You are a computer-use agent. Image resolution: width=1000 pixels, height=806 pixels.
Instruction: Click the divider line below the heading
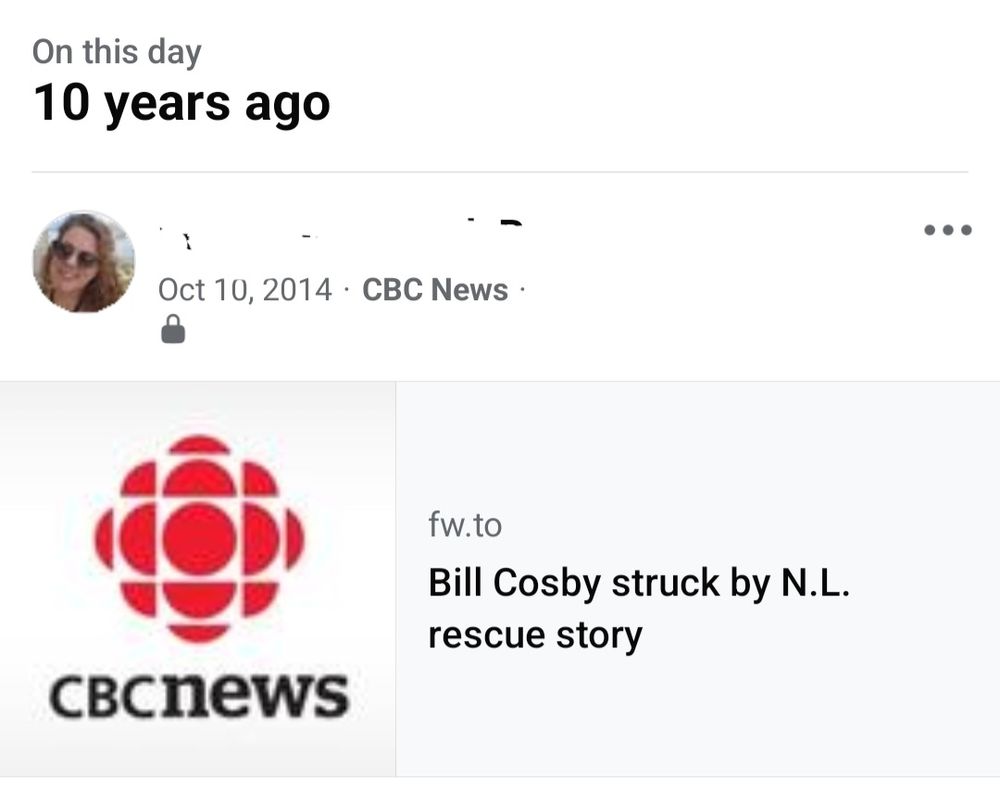(500, 172)
